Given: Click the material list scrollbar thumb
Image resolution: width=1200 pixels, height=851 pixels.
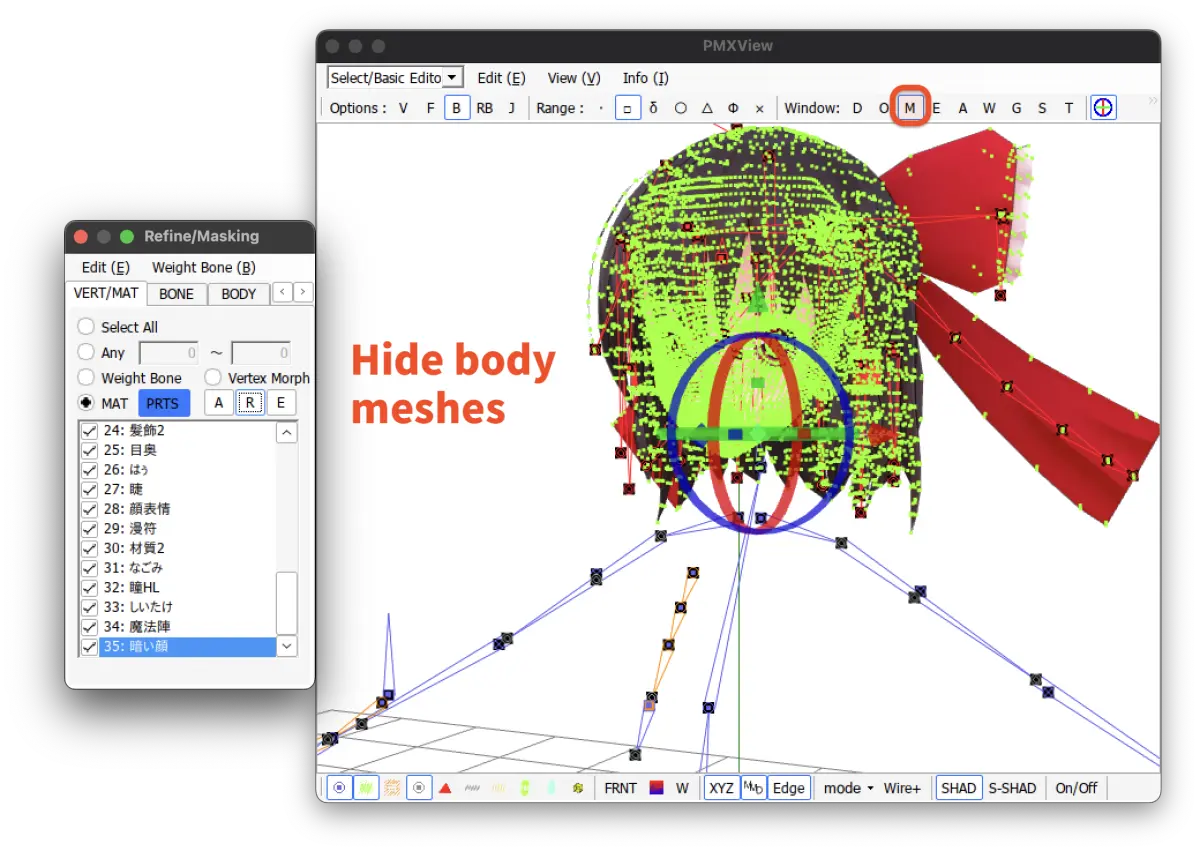Looking at the screenshot, I should click(287, 603).
